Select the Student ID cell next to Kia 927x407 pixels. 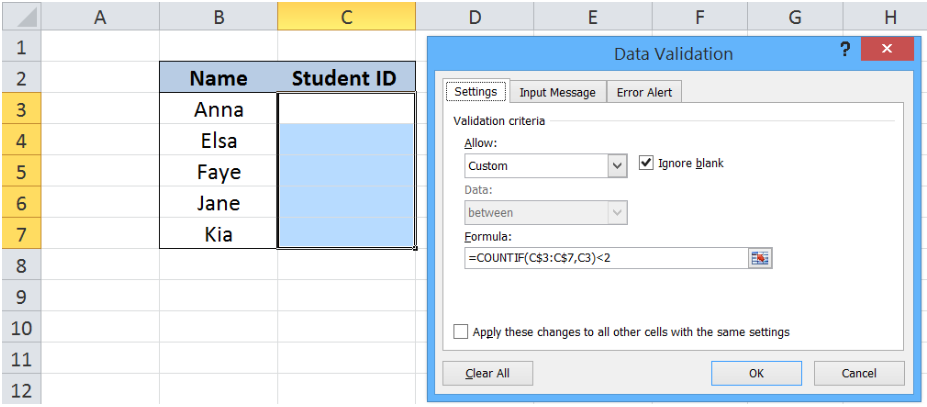(x=346, y=234)
